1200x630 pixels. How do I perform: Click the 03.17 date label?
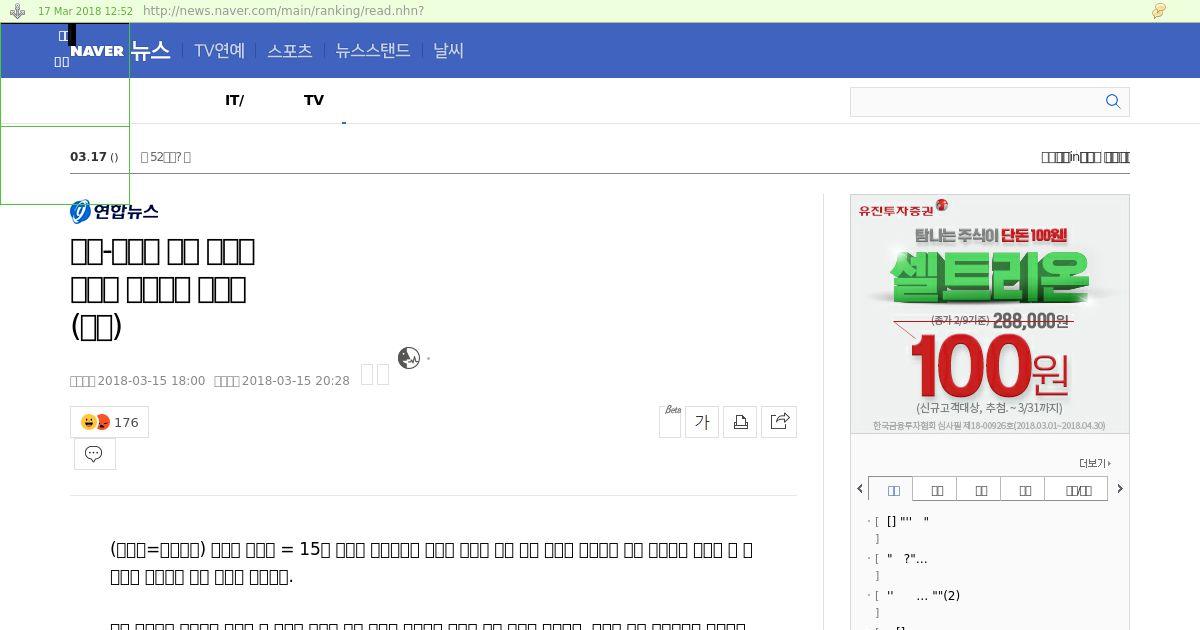point(88,157)
